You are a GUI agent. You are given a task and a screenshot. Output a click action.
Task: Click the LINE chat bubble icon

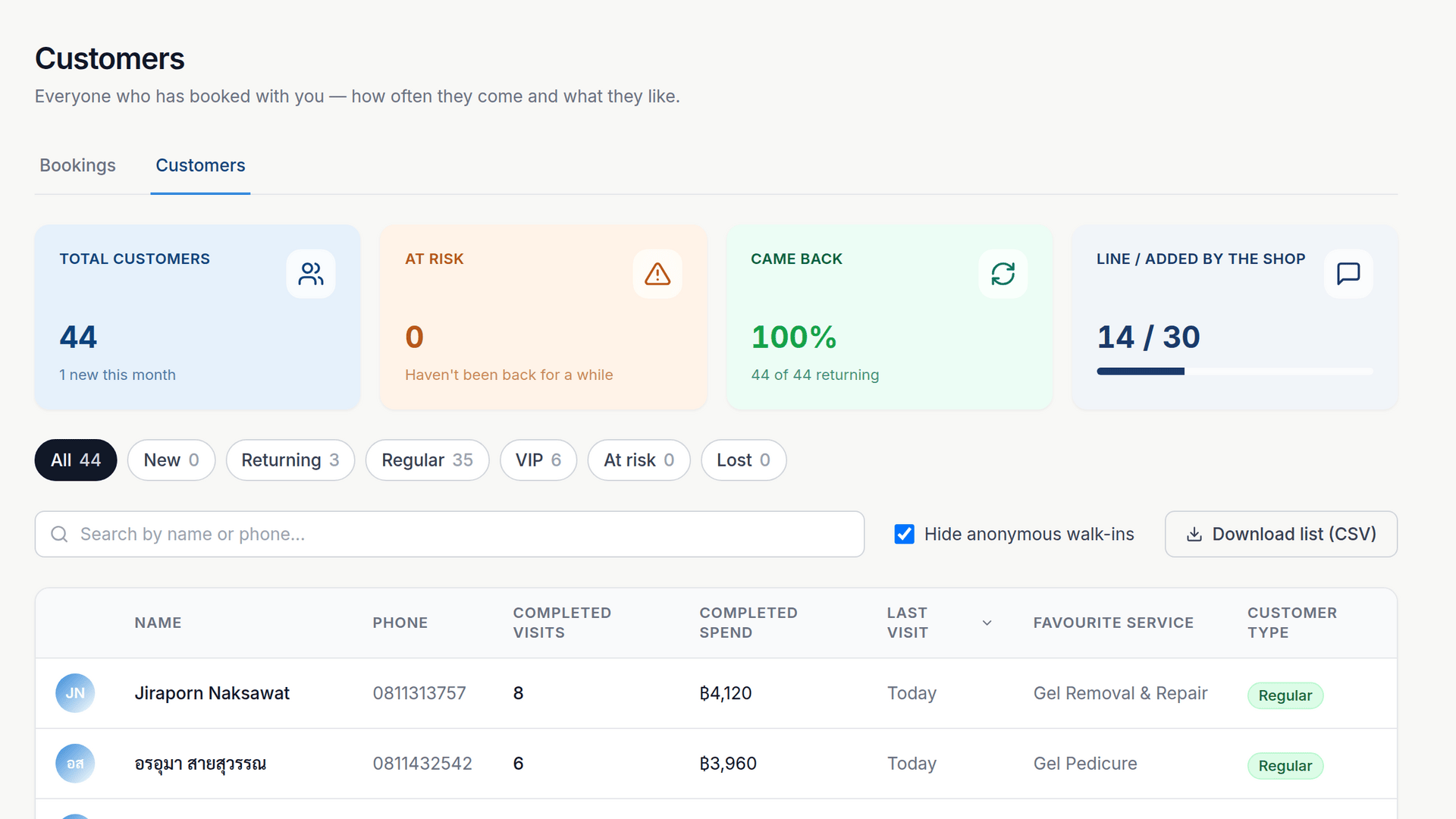point(1348,274)
